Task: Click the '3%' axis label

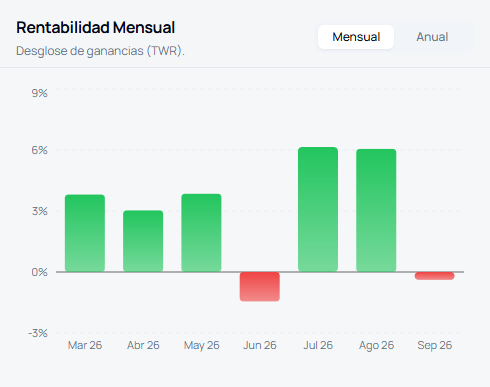Action: [x=40, y=211]
